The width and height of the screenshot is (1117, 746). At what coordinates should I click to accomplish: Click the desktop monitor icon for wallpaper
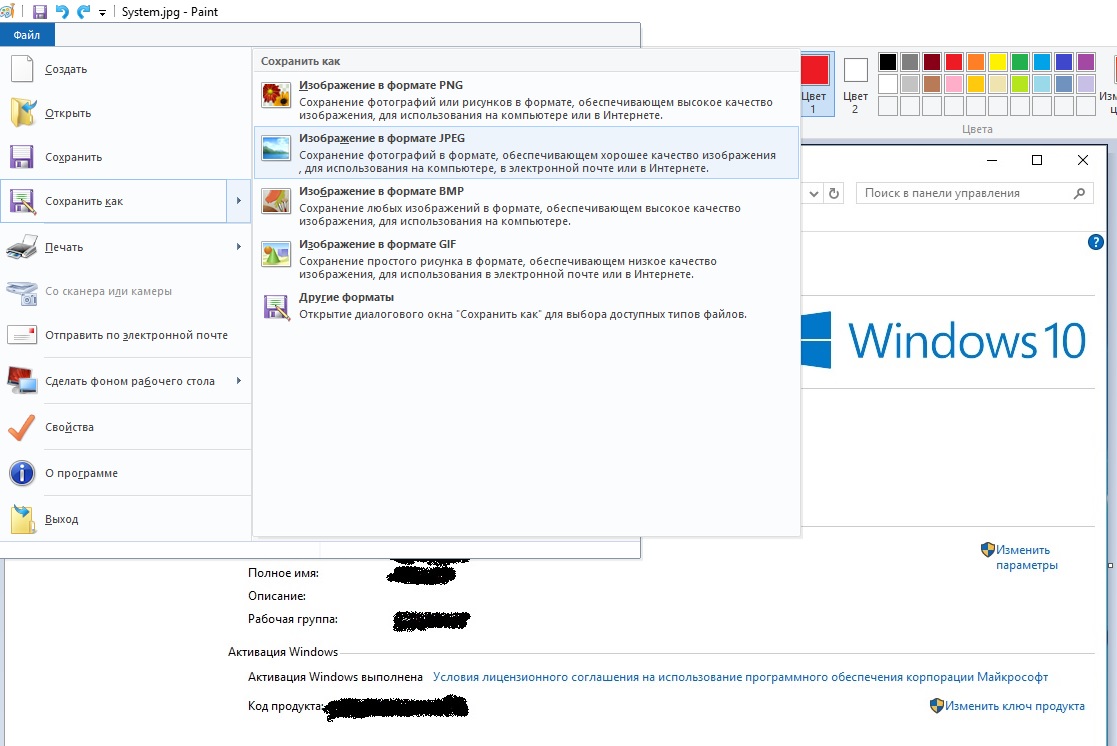22,380
